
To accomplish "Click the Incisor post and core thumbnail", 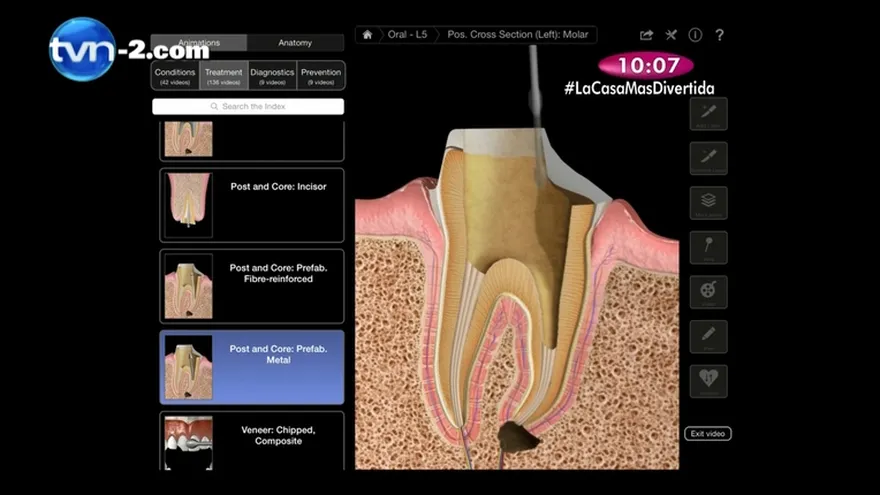I will [189, 205].
